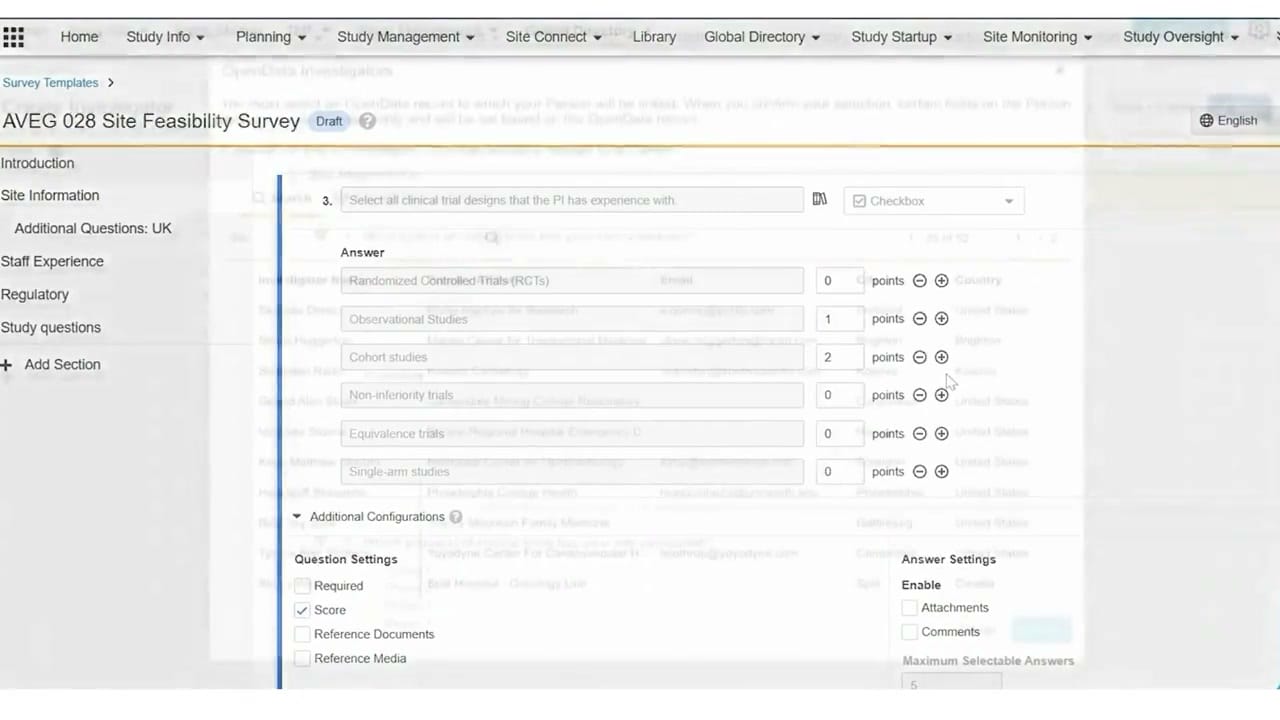Viewport: 1280px width, 720px height.
Task: Expand the Study Startup menu
Action: coord(901,37)
